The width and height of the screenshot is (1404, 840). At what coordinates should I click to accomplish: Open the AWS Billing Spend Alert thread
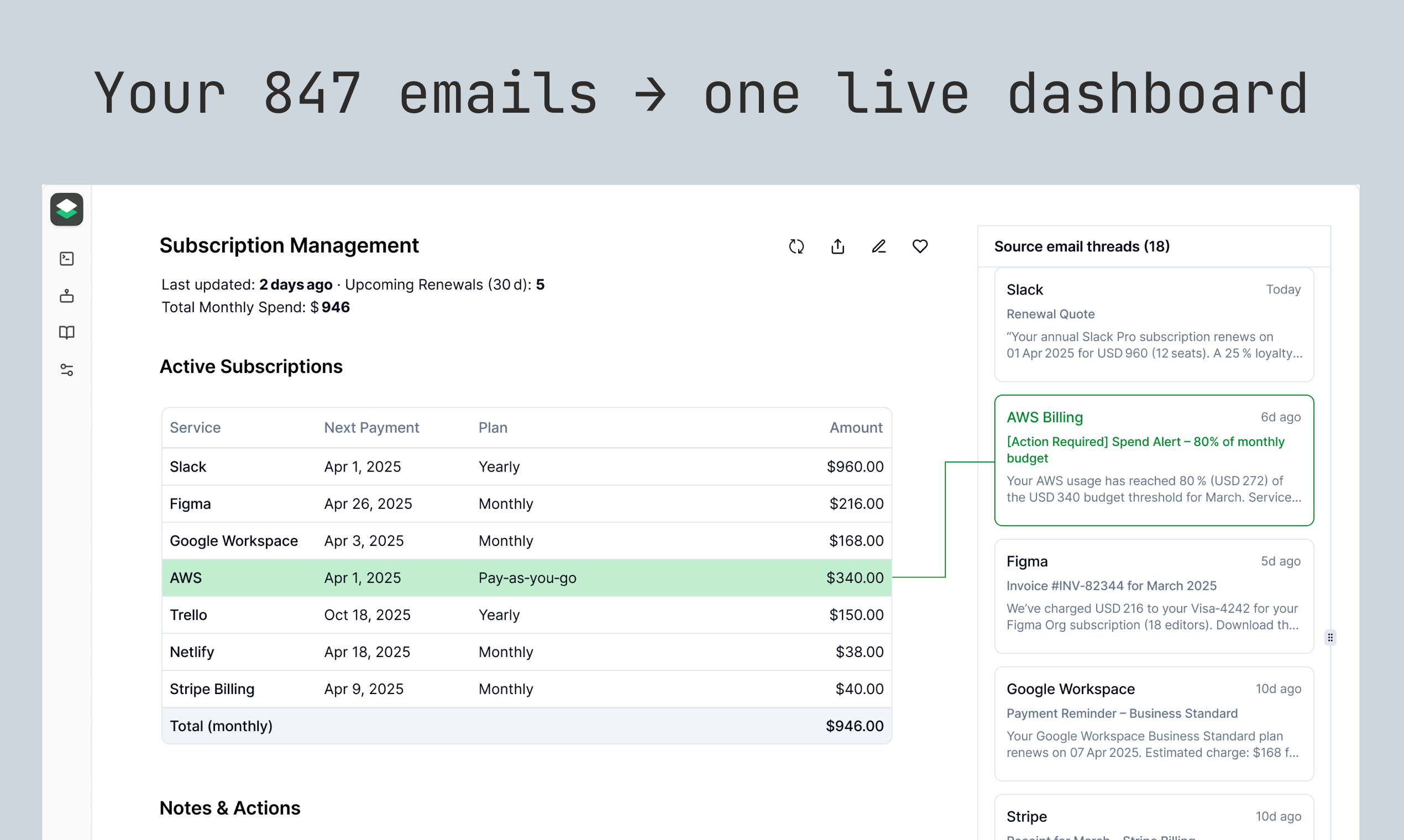coord(1153,460)
